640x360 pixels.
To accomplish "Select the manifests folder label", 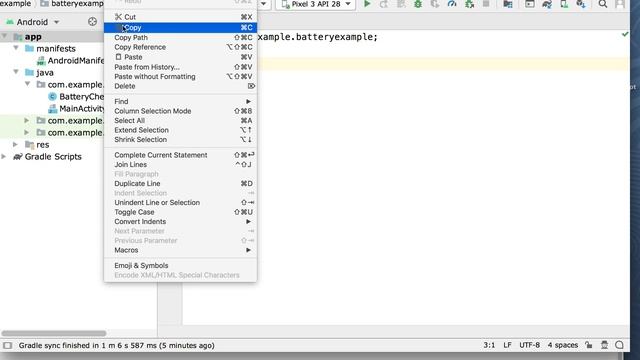I will point(56,49).
